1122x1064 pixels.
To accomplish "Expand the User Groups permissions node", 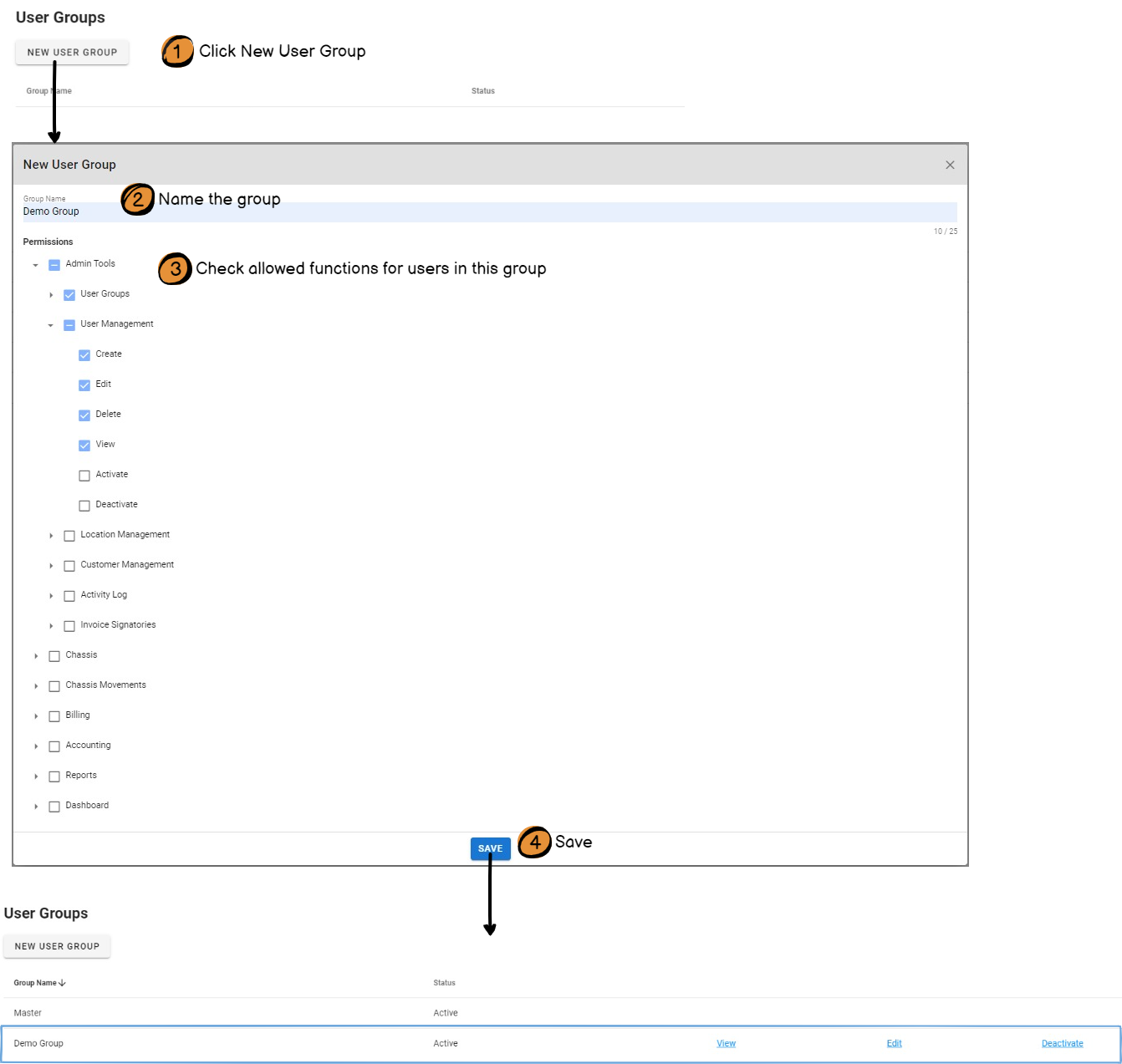I will pos(51,295).
